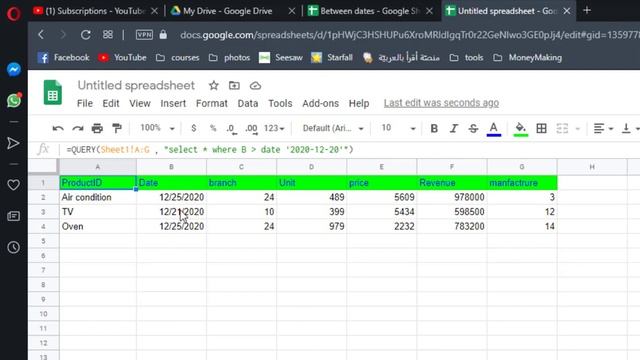
Task: Open the MoneyMaking bookmark folder
Action: pyautogui.click(x=527, y=58)
